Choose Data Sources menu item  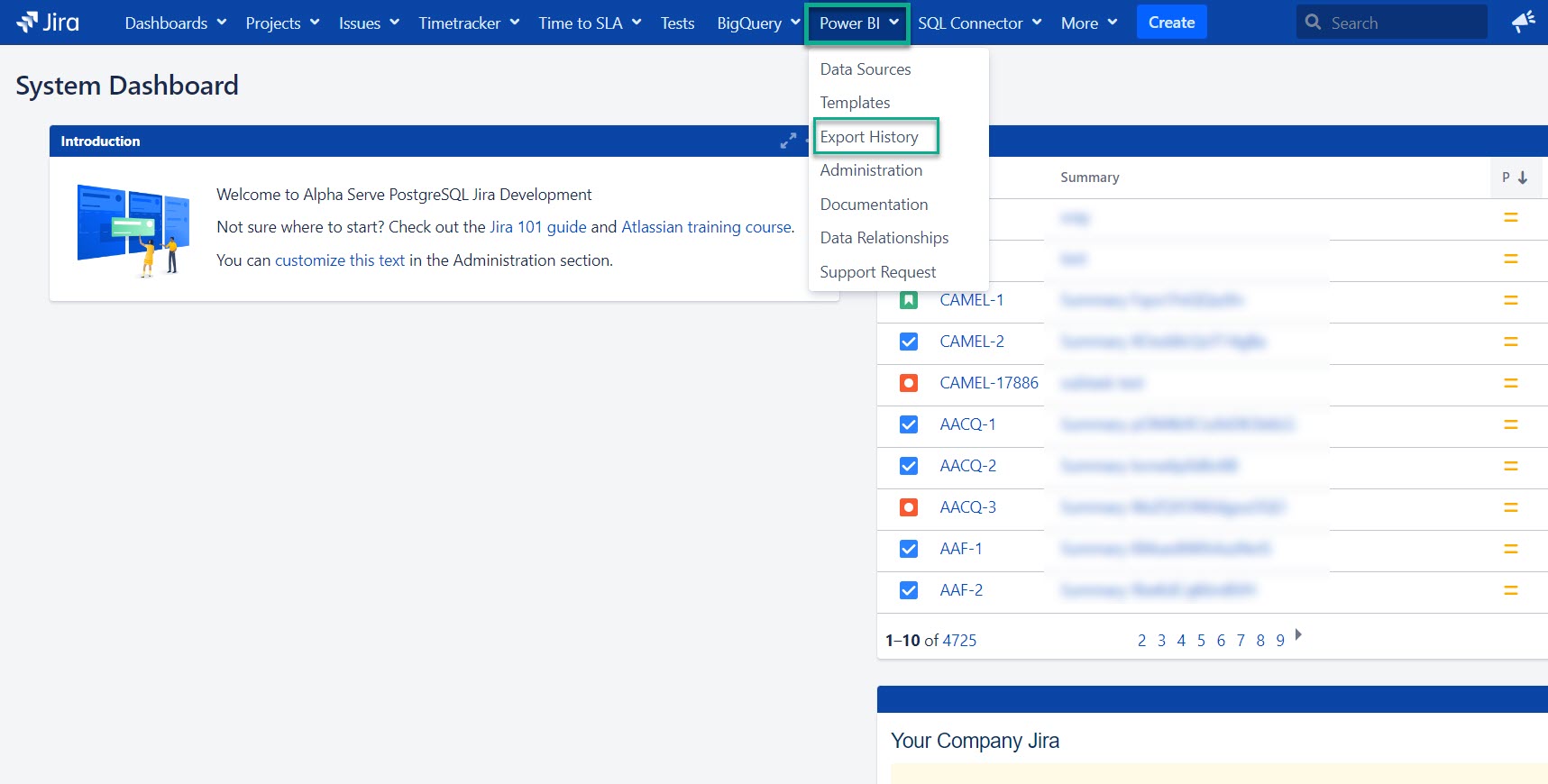[x=866, y=69]
